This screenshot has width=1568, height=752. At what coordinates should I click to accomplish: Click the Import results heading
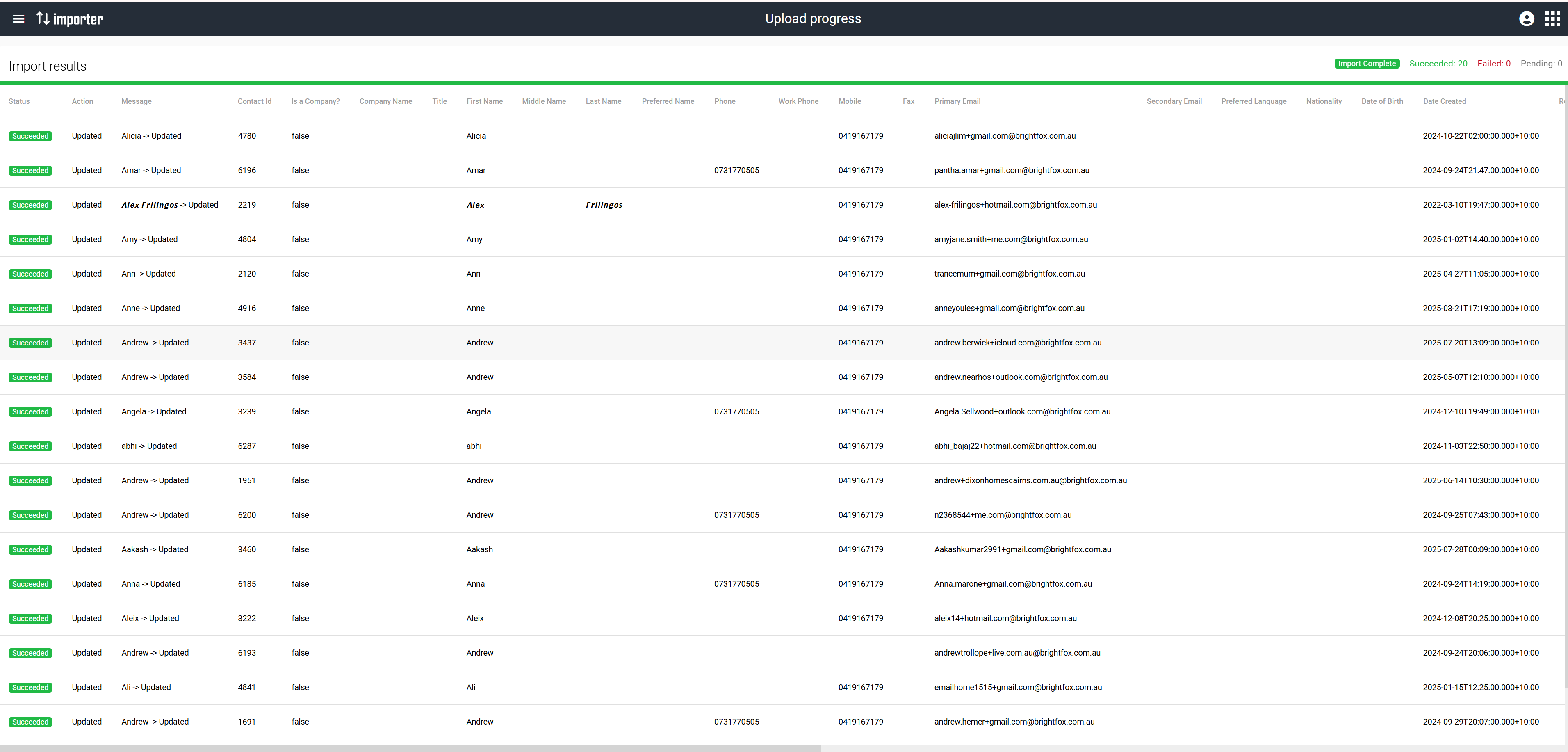pyautogui.click(x=48, y=66)
